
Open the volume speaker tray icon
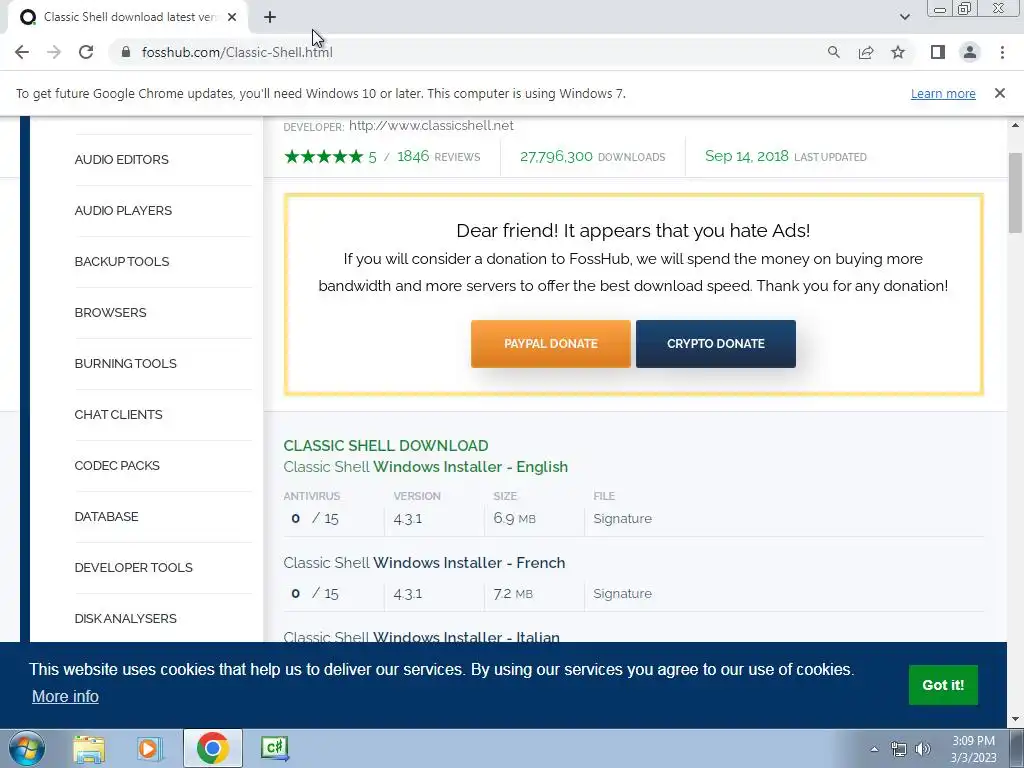coord(923,749)
